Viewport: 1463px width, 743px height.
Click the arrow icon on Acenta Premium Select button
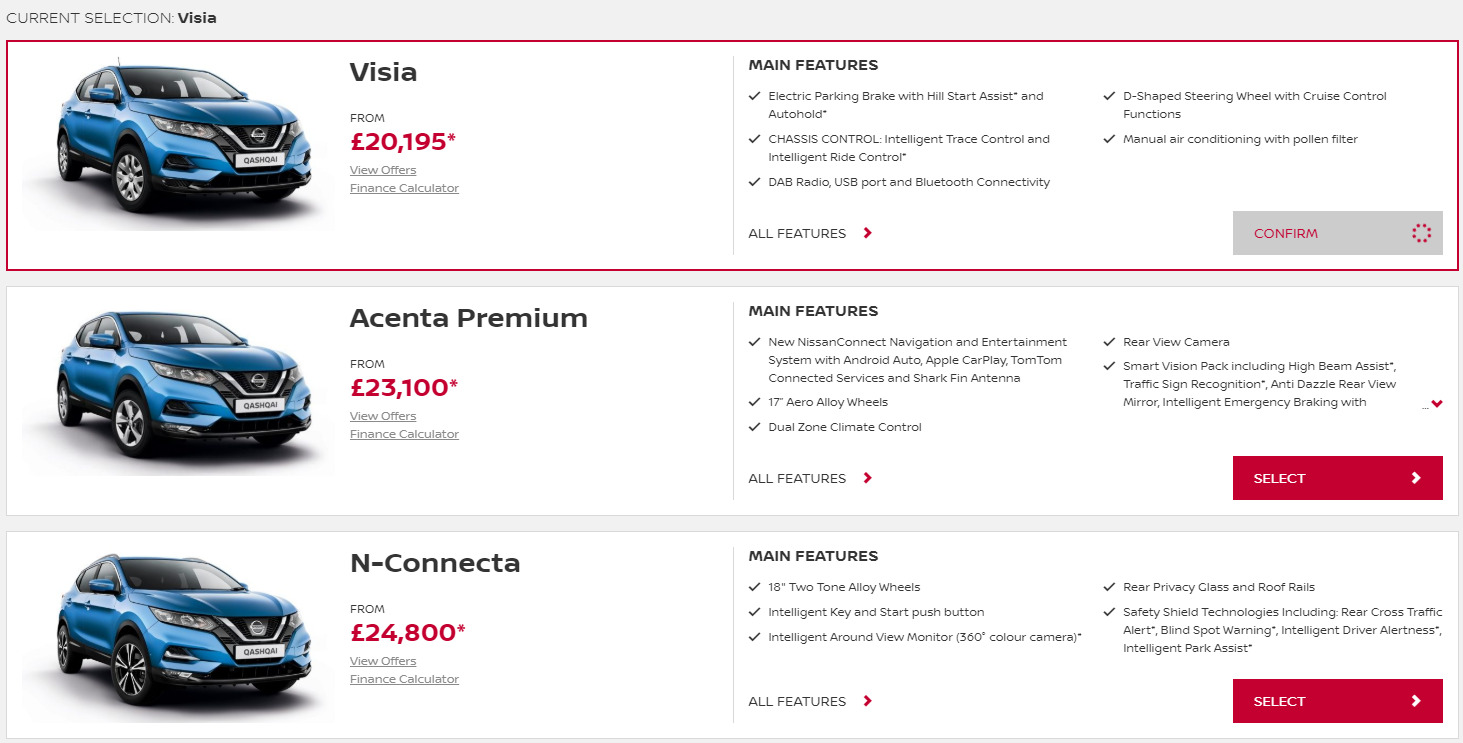1416,478
